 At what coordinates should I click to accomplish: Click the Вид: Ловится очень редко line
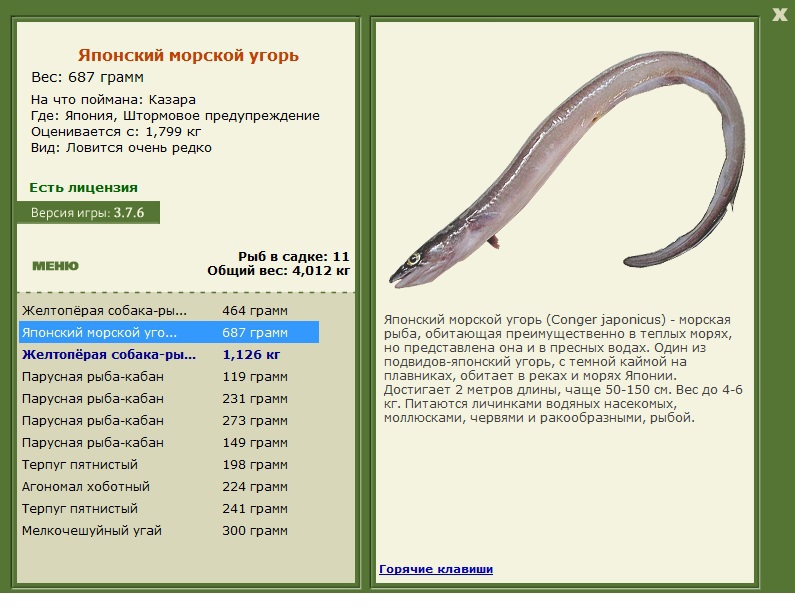pos(121,148)
